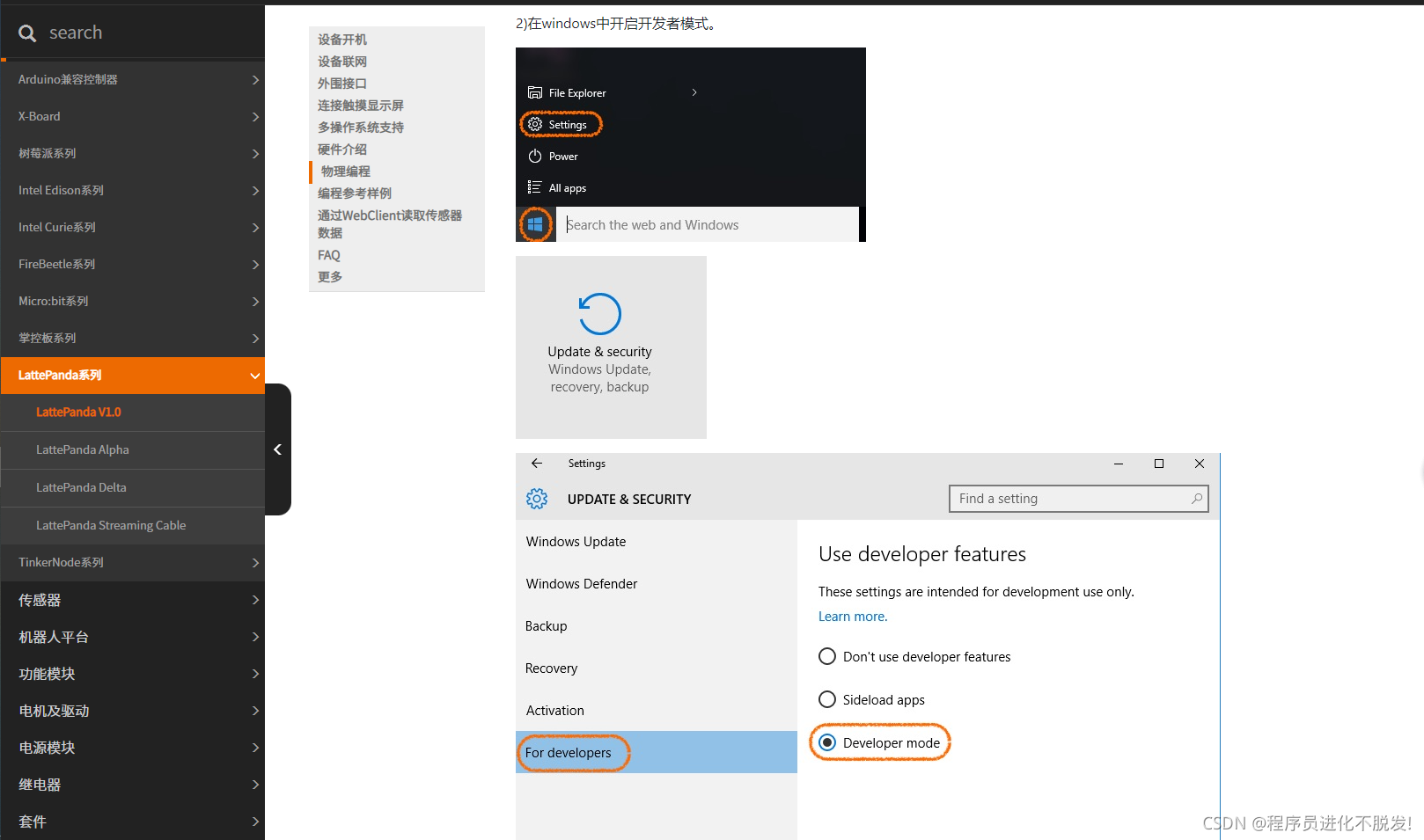Click the Find a setting search box
The height and width of the screenshot is (840, 1424).
pos(1079,499)
